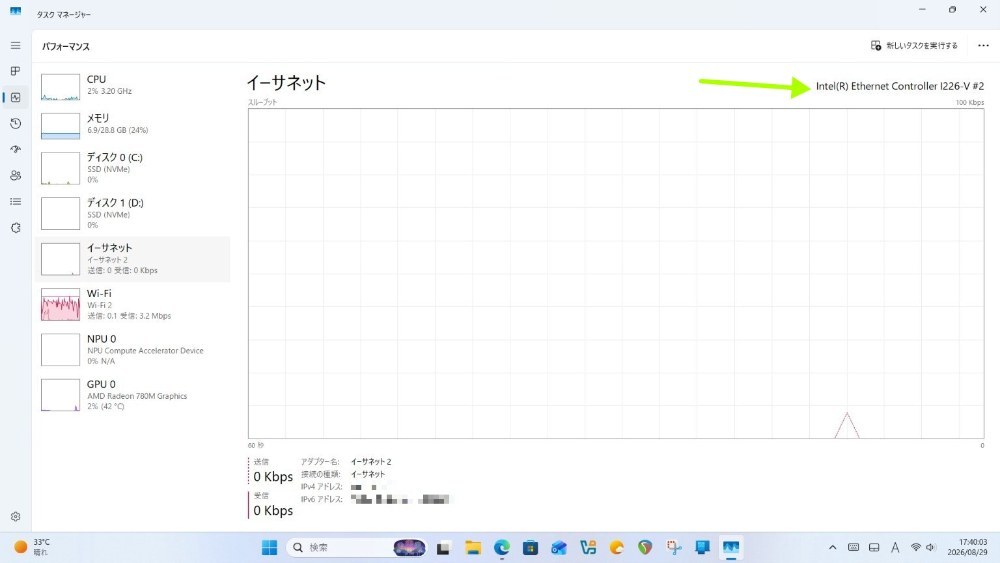
Task: Open Wi-Fi network tray icon
Action: (x=916, y=547)
